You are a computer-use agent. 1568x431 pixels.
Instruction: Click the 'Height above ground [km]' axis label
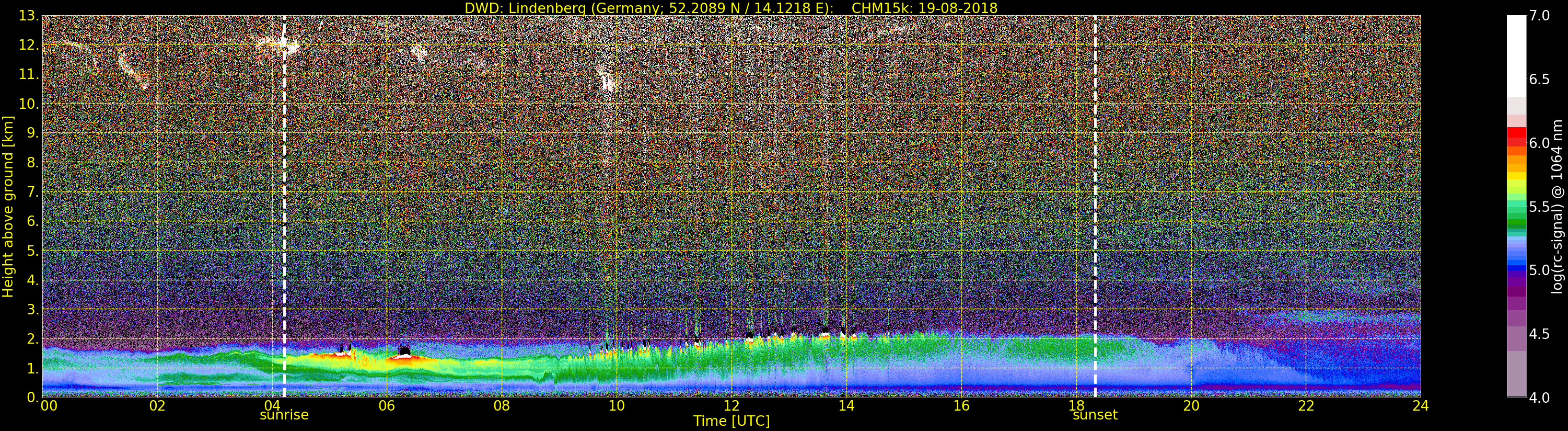[x=8, y=207]
